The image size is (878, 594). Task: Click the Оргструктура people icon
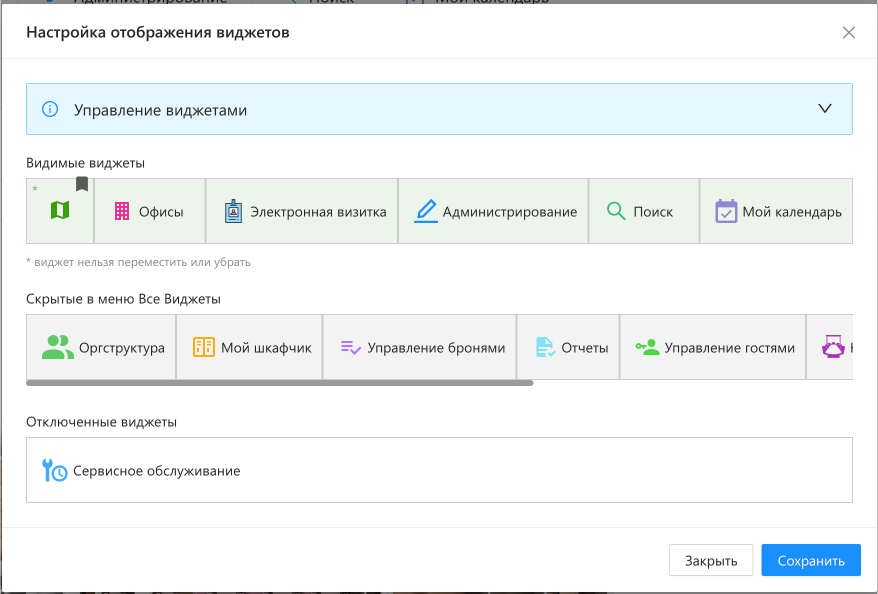point(58,347)
